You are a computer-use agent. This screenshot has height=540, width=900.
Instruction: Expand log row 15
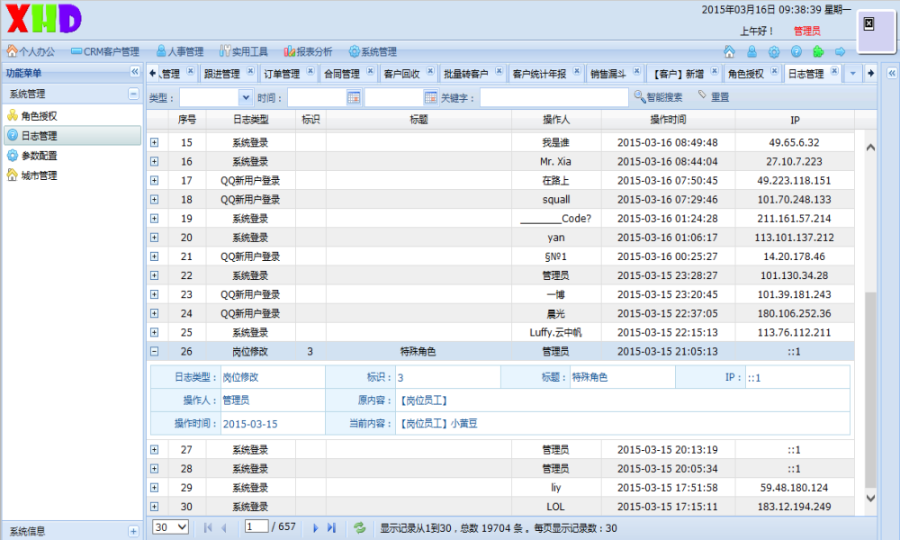[154, 142]
